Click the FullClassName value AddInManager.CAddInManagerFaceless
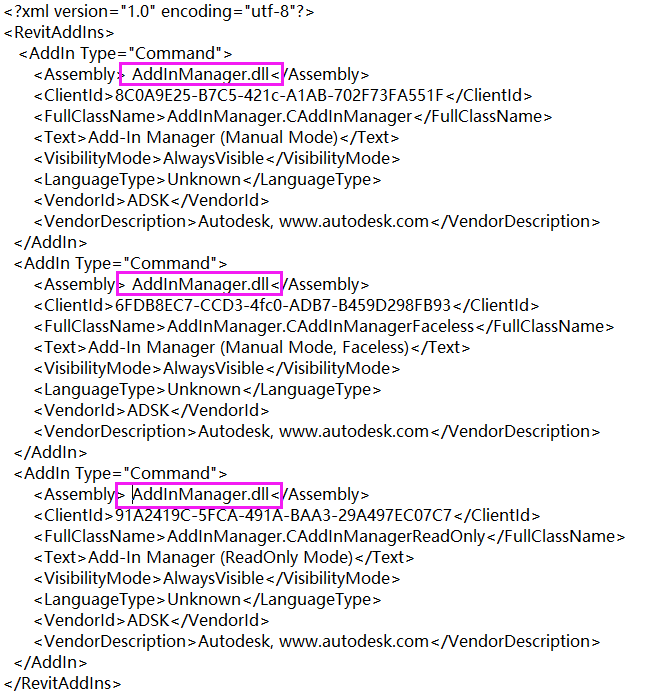This screenshot has height=696, width=664. click(320, 327)
